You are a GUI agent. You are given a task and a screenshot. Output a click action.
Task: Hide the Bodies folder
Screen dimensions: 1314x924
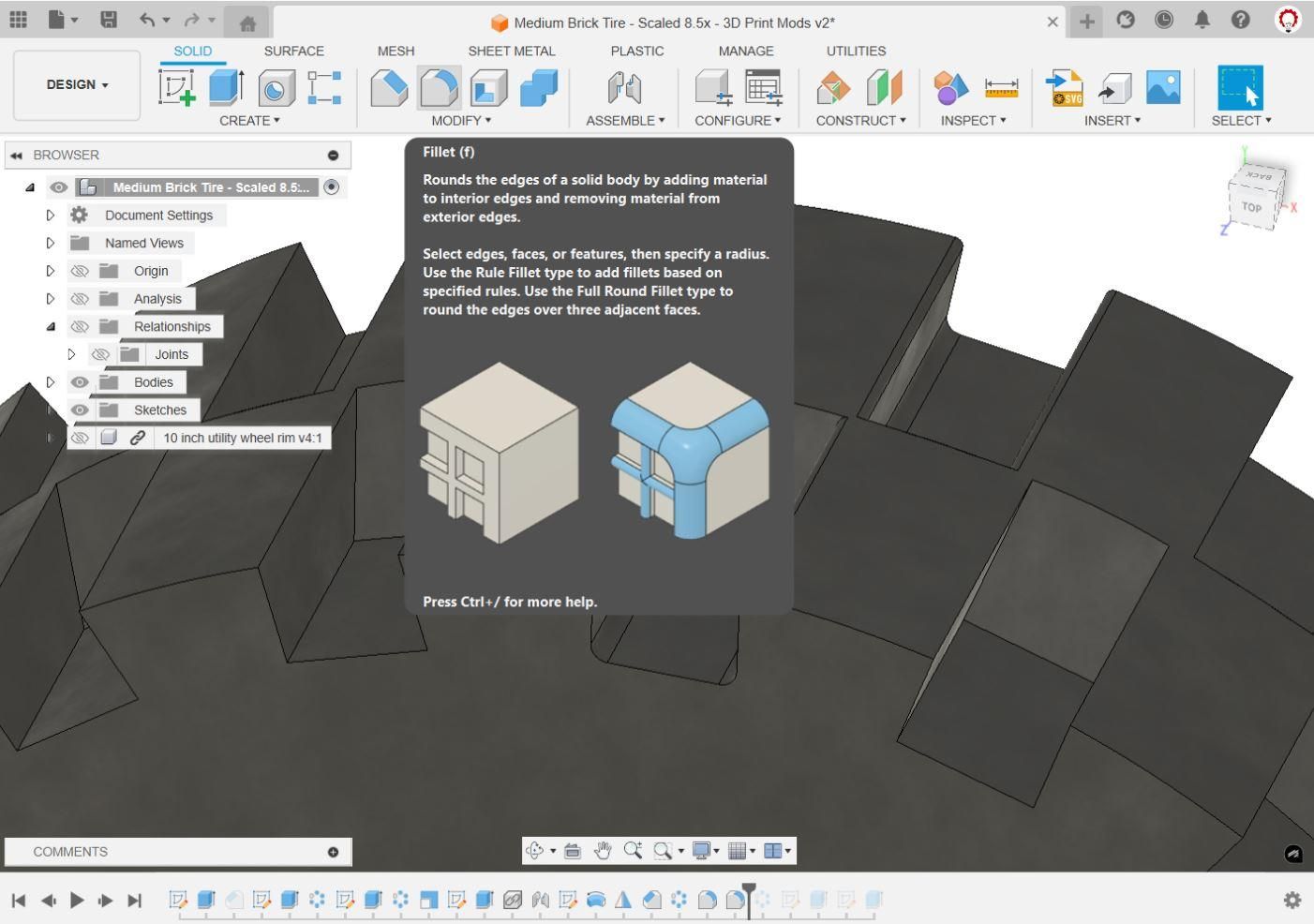pos(80,382)
